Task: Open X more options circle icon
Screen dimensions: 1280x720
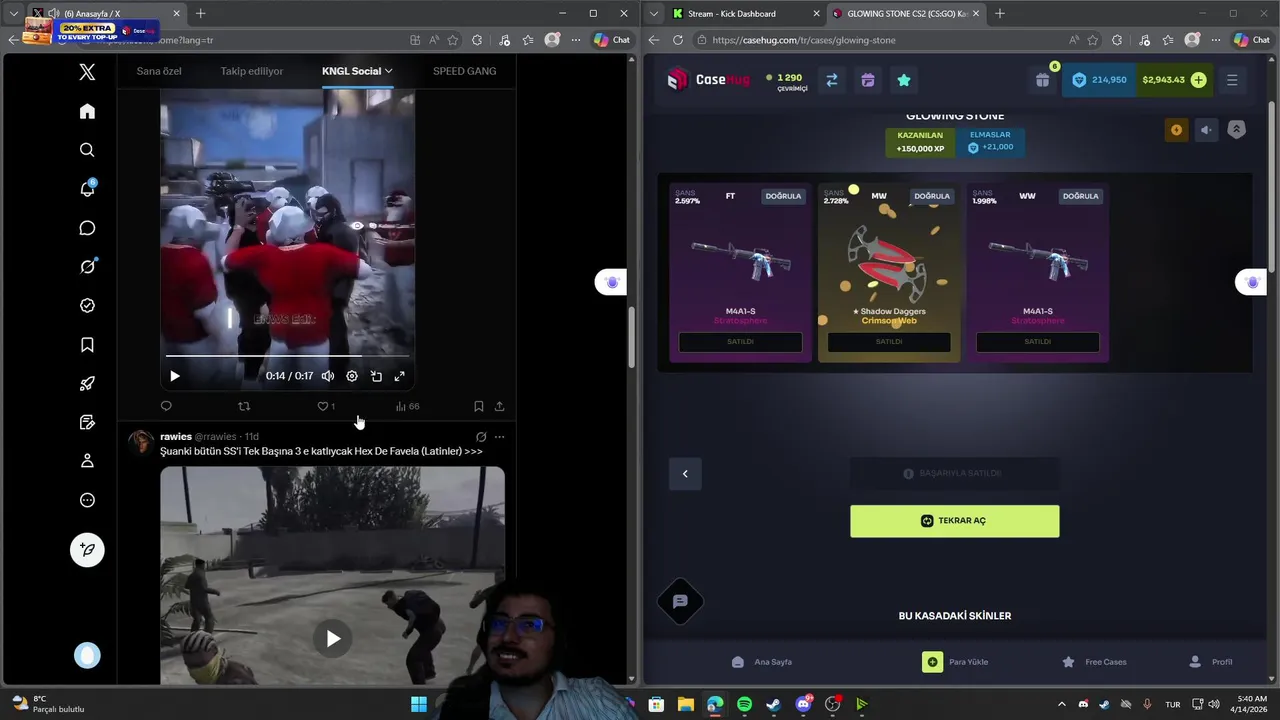Action: pyautogui.click(x=87, y=500)
